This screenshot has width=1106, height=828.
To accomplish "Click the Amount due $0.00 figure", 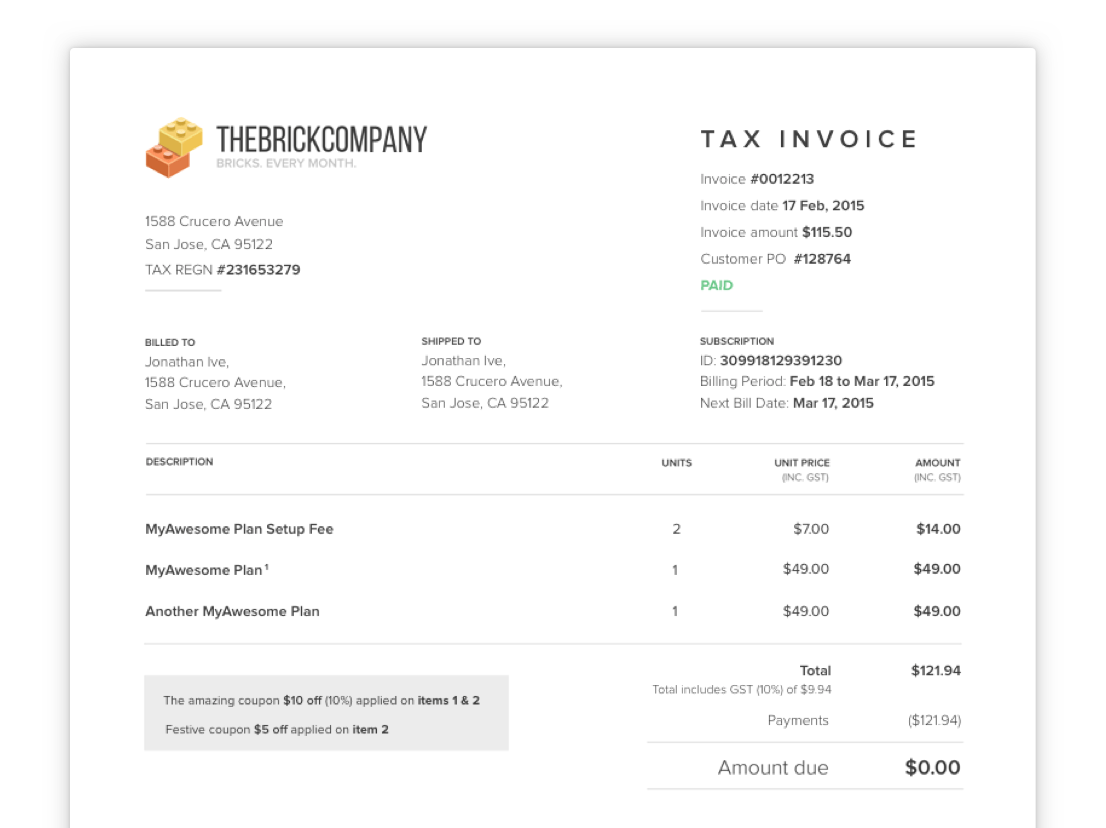I will 932,768.
